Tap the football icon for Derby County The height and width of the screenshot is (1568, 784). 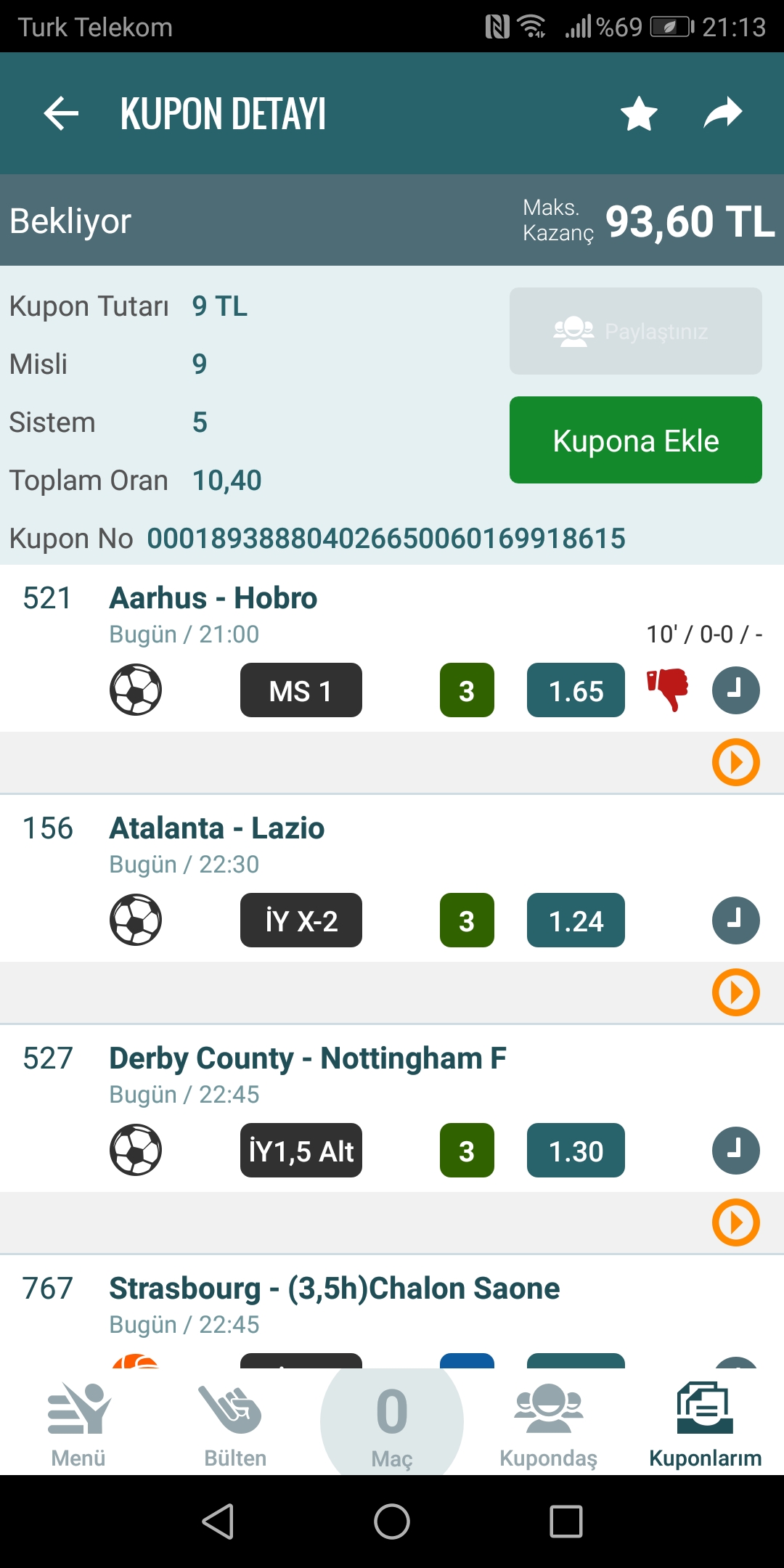click(136, 1150)
